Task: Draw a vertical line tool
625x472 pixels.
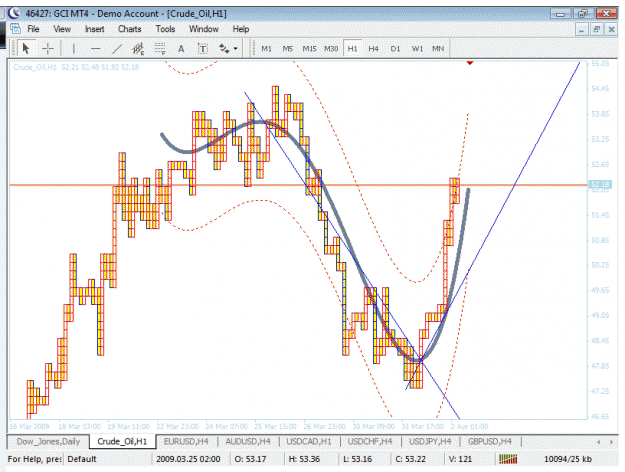Action: tap(74, 49)
